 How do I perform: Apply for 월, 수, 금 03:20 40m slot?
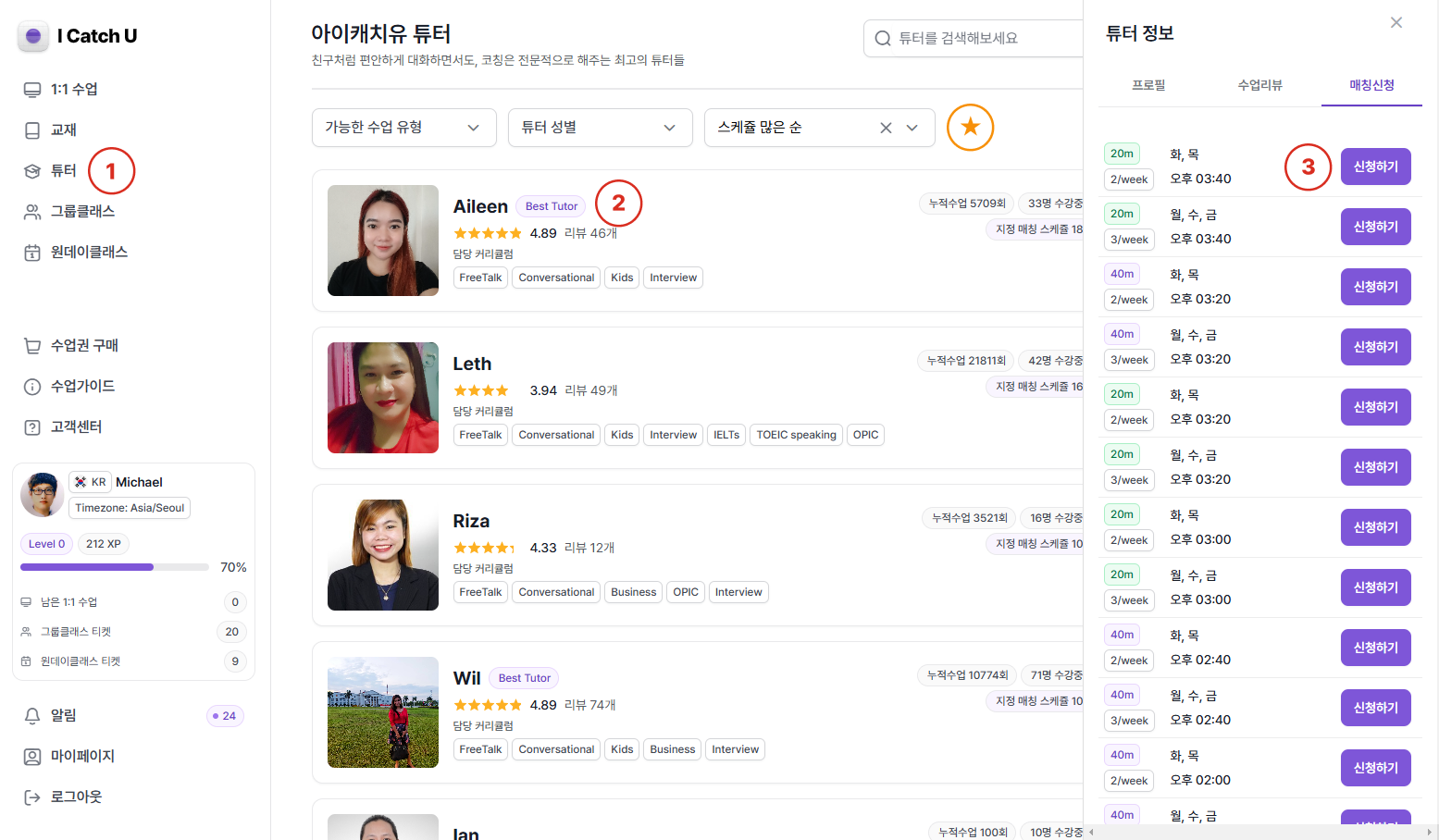pyautogui.click(x=1376, y=347)
